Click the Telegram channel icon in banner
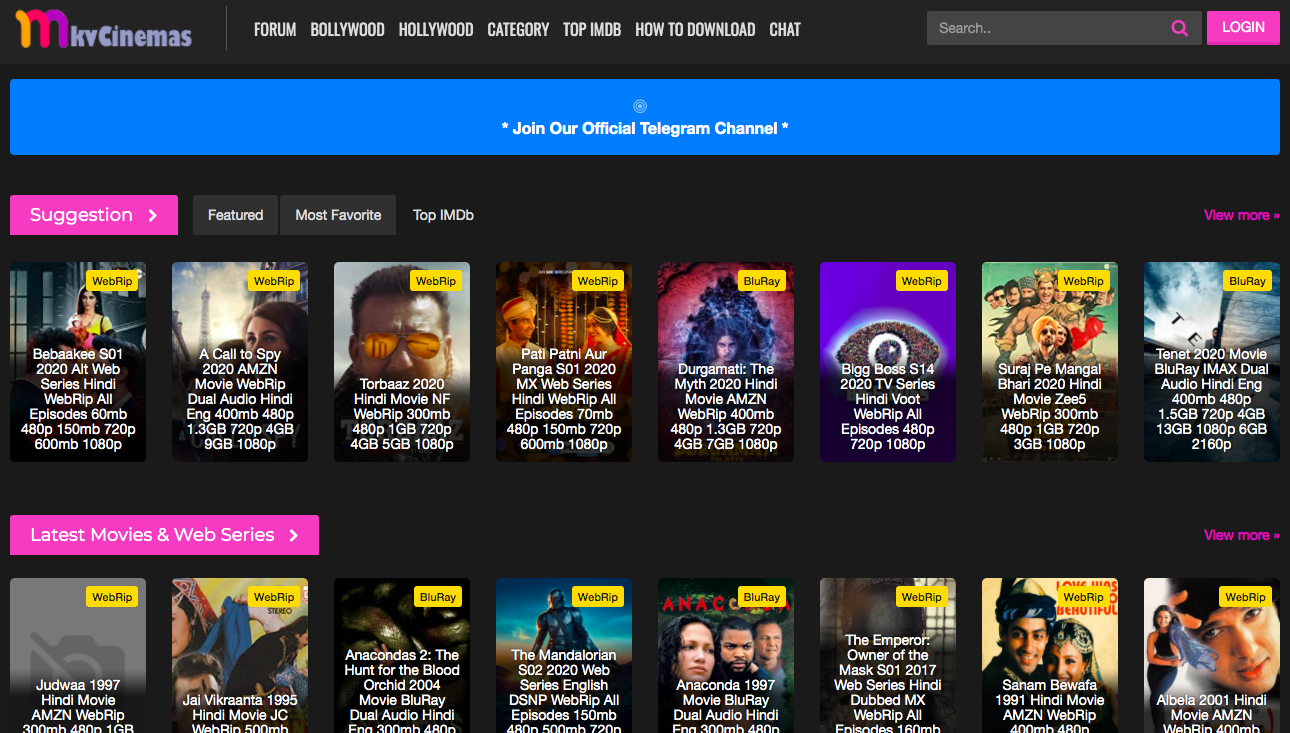This screenshot has width=1290, height=733. 641,106
